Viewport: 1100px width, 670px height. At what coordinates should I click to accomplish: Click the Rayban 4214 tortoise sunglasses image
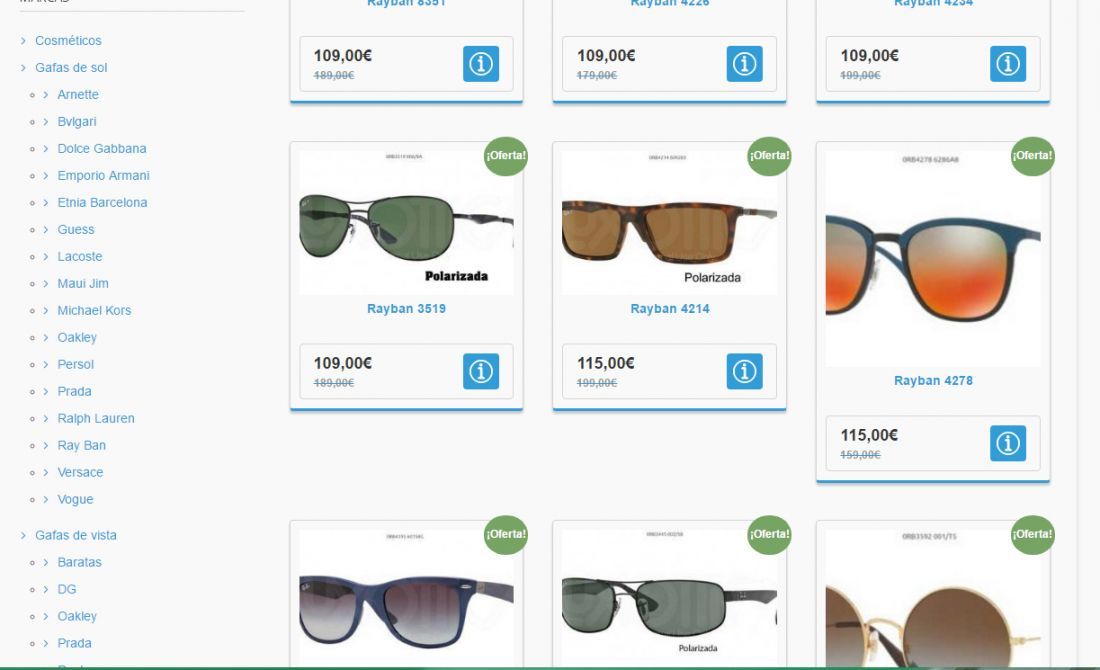tap(669, 222)
